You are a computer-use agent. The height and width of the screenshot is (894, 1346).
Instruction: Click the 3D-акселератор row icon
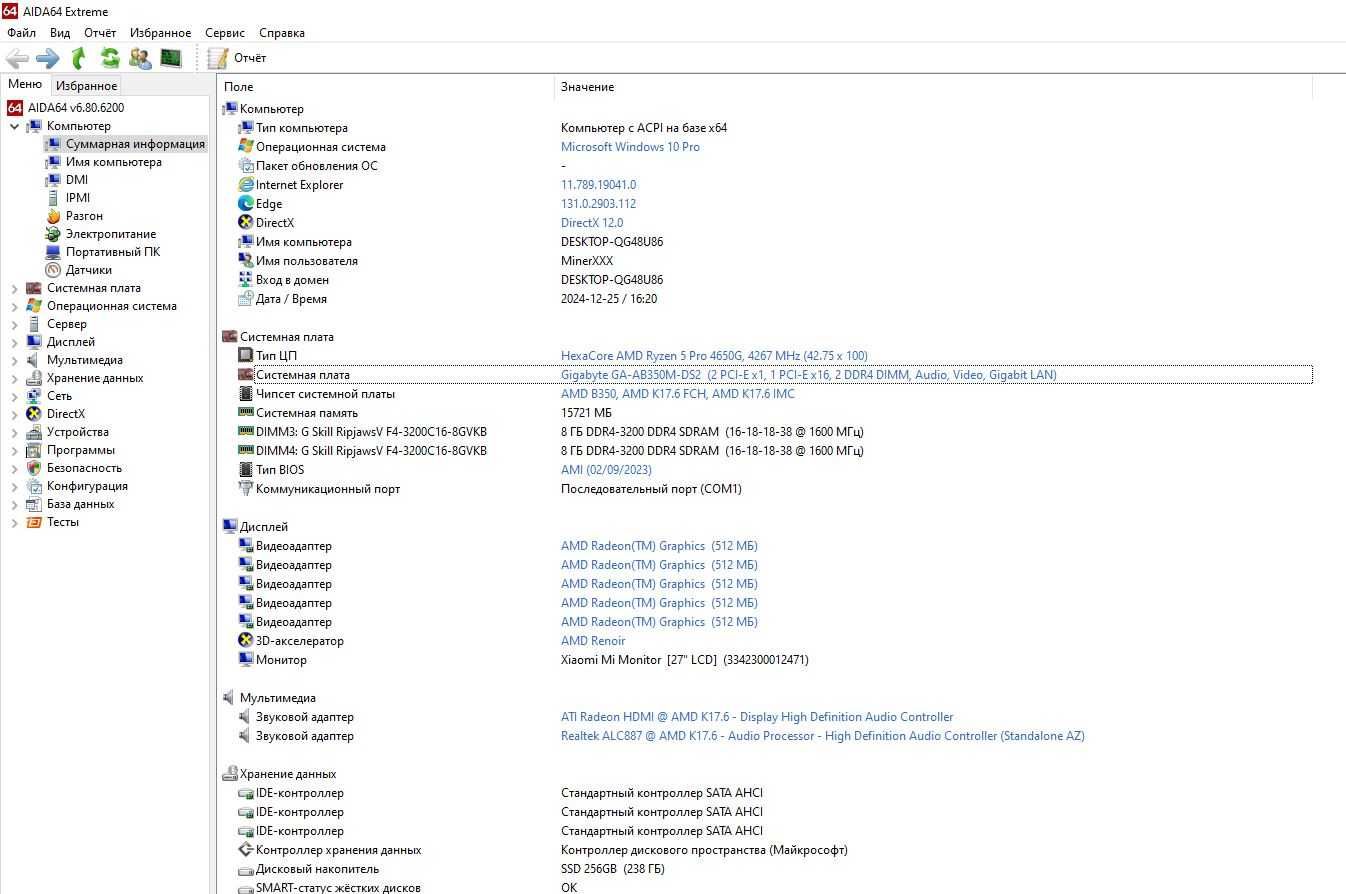pos(246,641)
